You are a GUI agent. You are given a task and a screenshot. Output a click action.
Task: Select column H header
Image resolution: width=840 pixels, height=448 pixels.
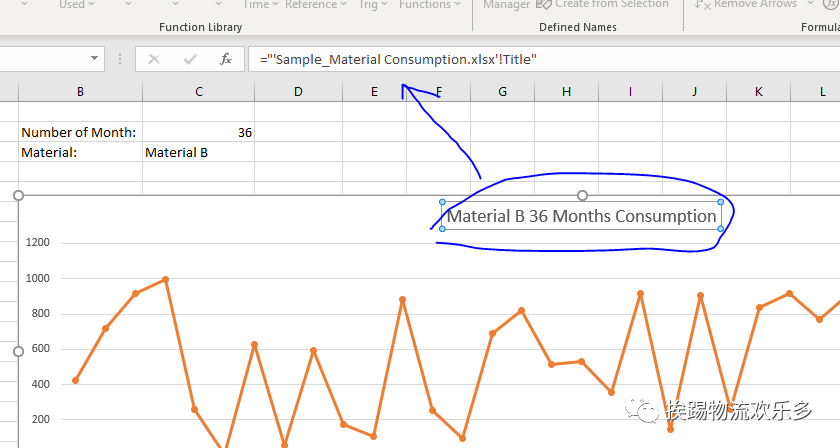566,92
